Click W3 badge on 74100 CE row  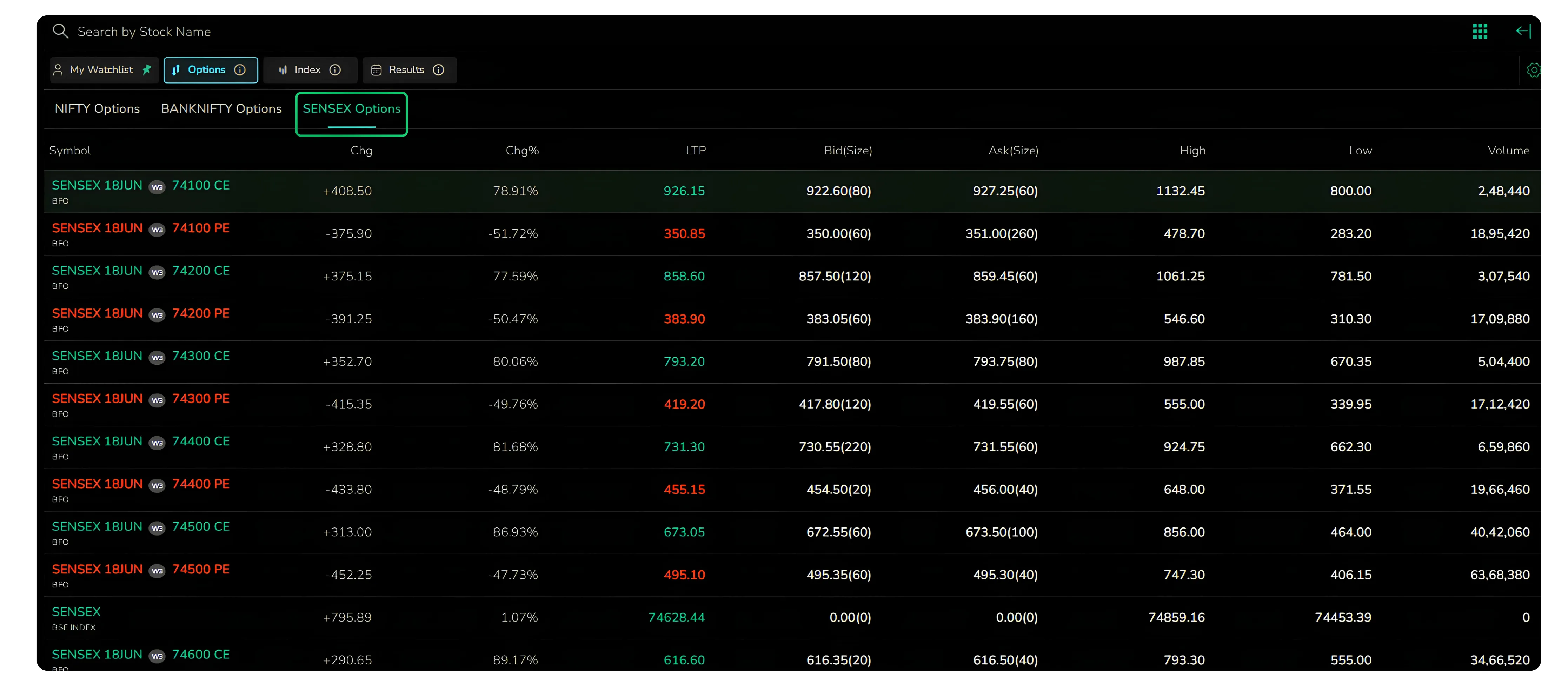pyautogui.click(x=157, y=187)
